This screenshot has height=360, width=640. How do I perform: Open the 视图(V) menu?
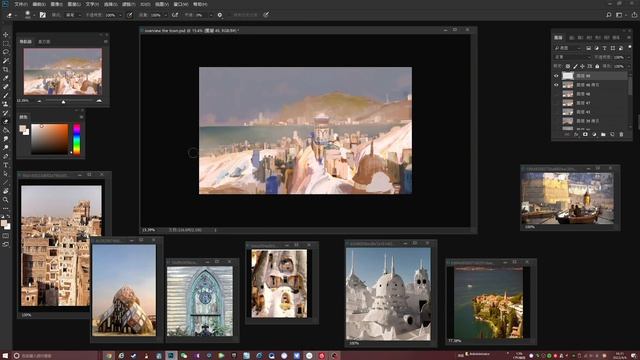pyautogui.click(x=162, y=4)
